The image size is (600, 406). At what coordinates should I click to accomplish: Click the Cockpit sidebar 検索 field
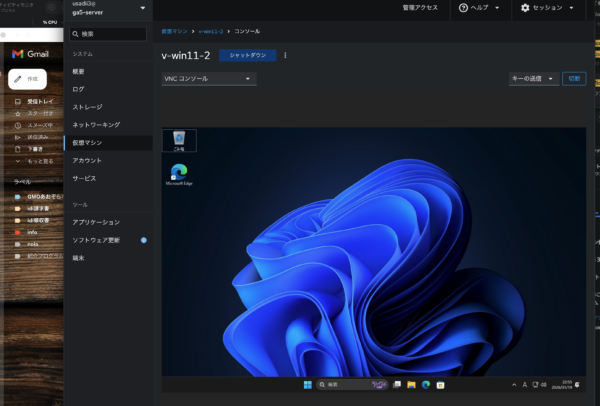tap(108, 35)
